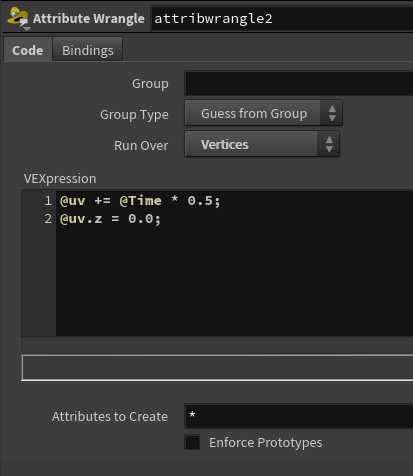Click on code line 1 with @Time
The image size is (413, 476).
click(x=140, y=201)
